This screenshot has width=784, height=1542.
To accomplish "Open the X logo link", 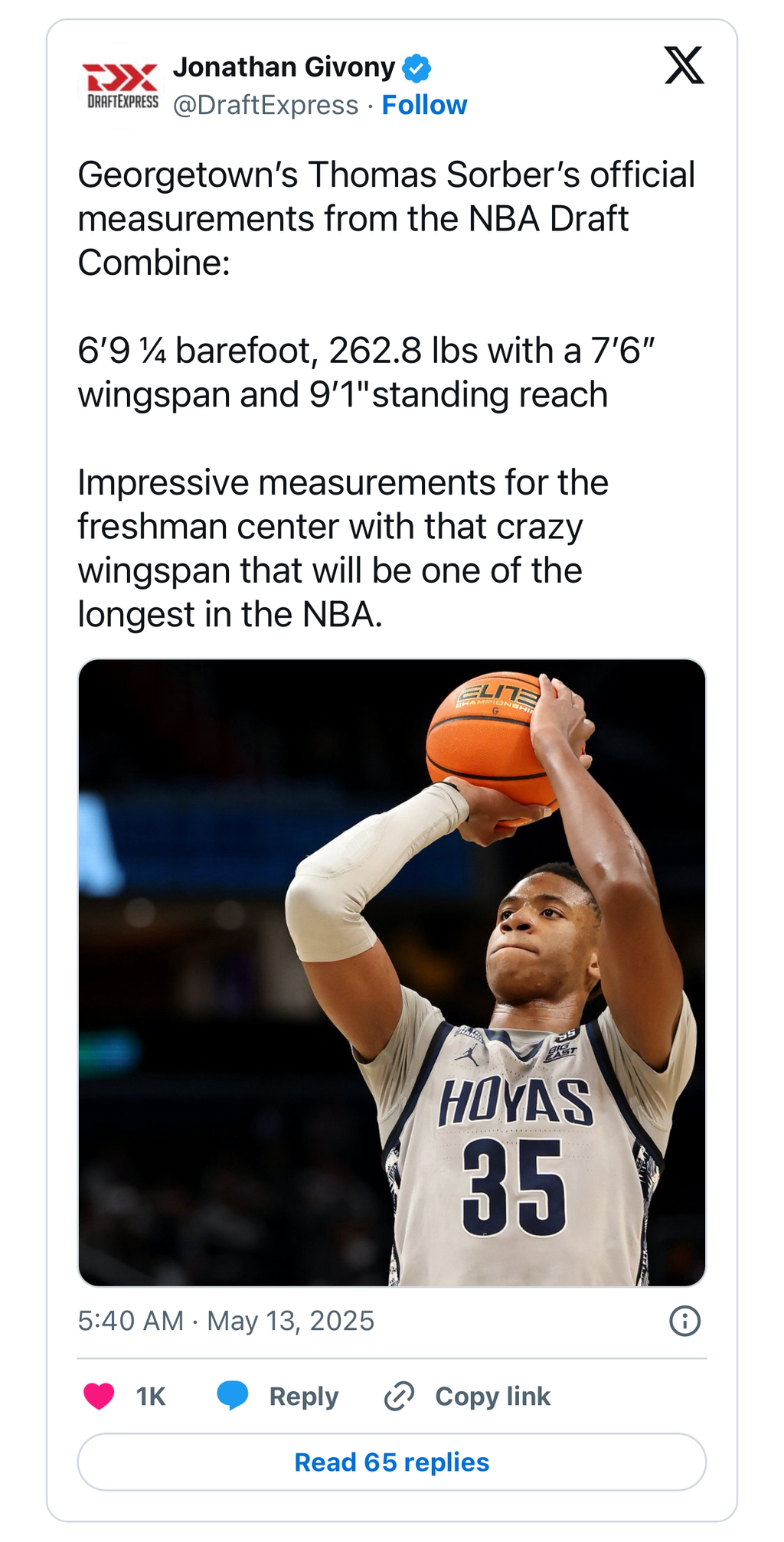I will pyautogui.click(x=684, y=65).
